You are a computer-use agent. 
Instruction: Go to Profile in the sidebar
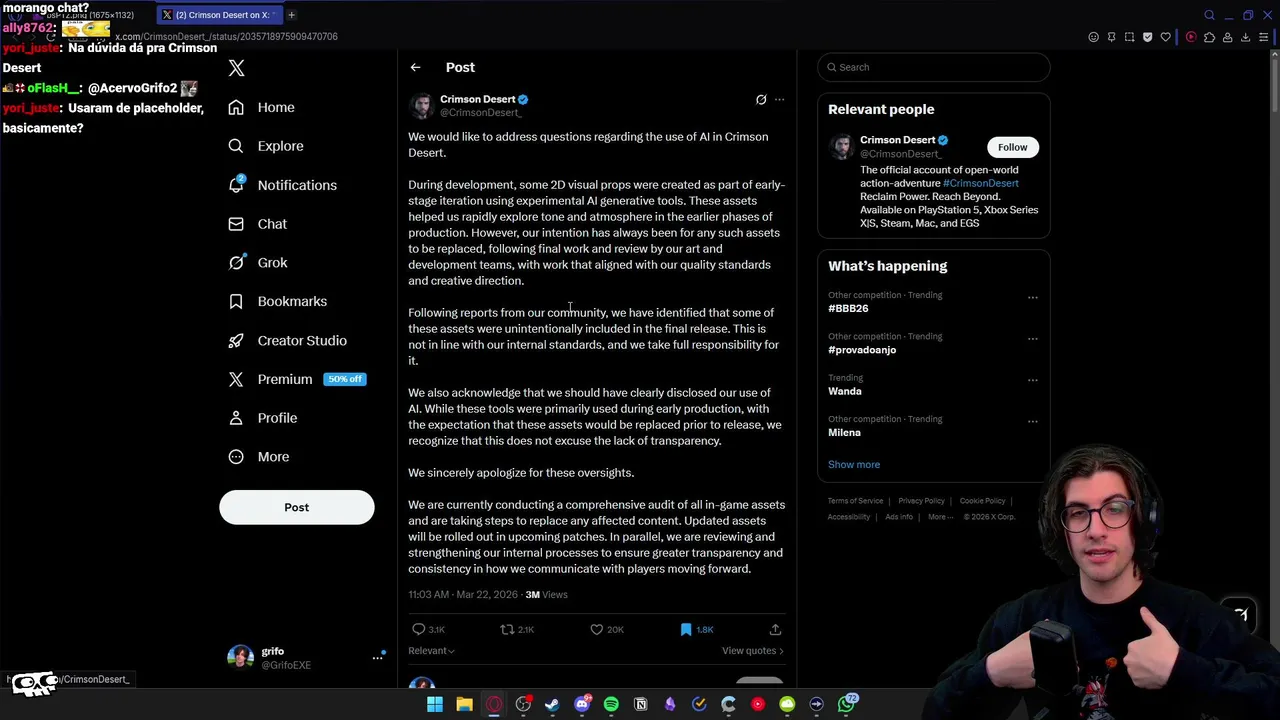pyautogui.click(x=262, y=418)
